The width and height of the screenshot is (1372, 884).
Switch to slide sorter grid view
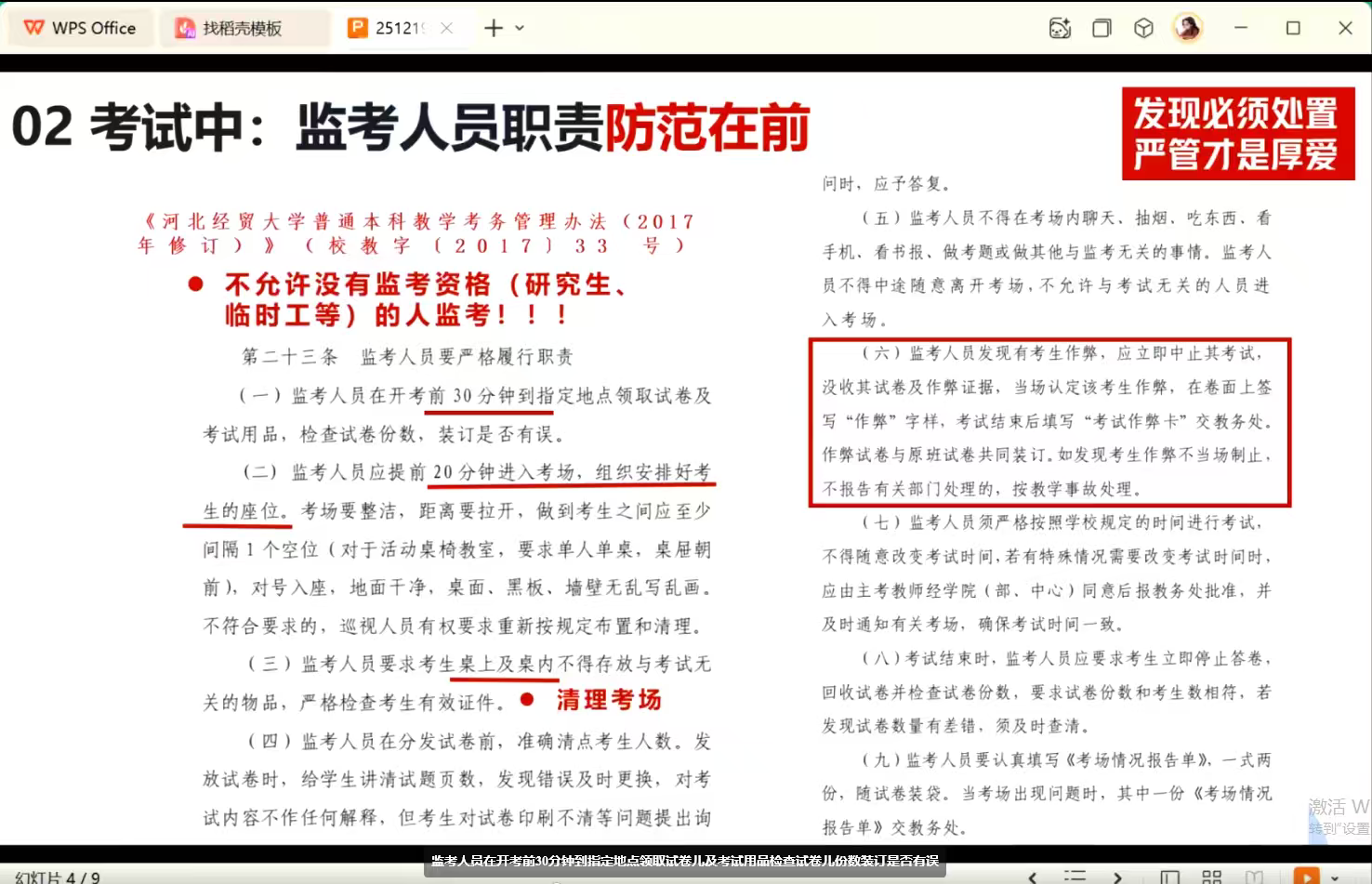coord(1212,877)
